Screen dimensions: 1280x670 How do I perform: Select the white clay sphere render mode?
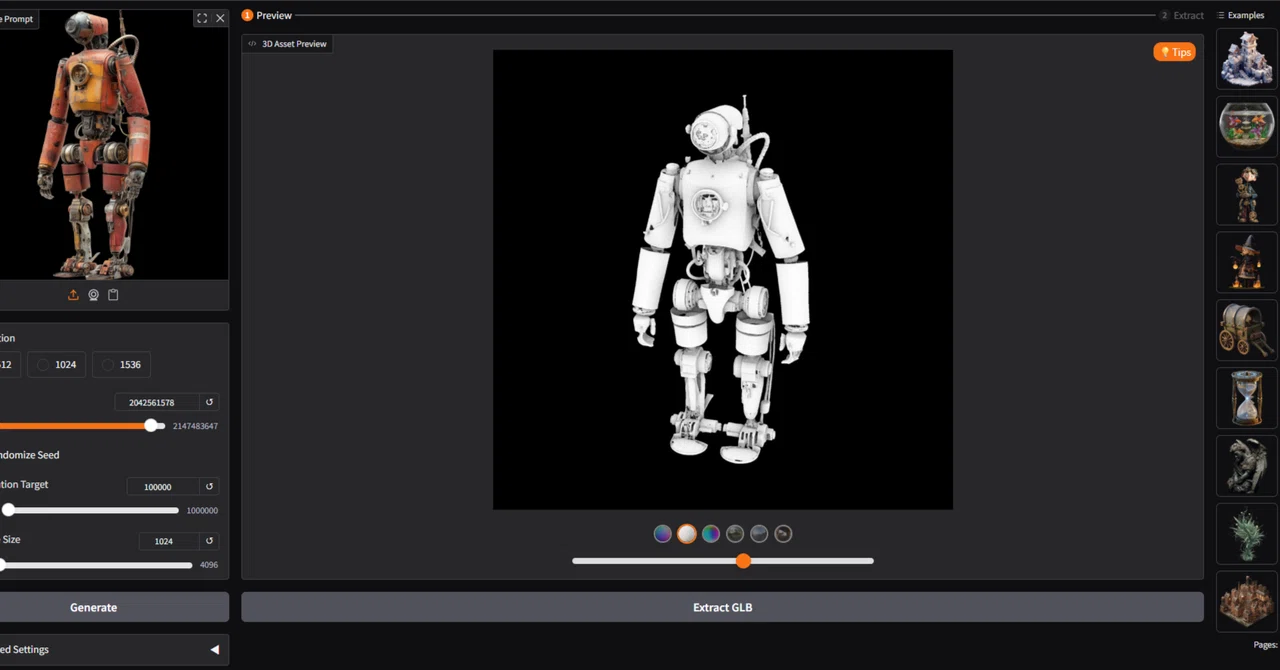(x=687, y=534)
